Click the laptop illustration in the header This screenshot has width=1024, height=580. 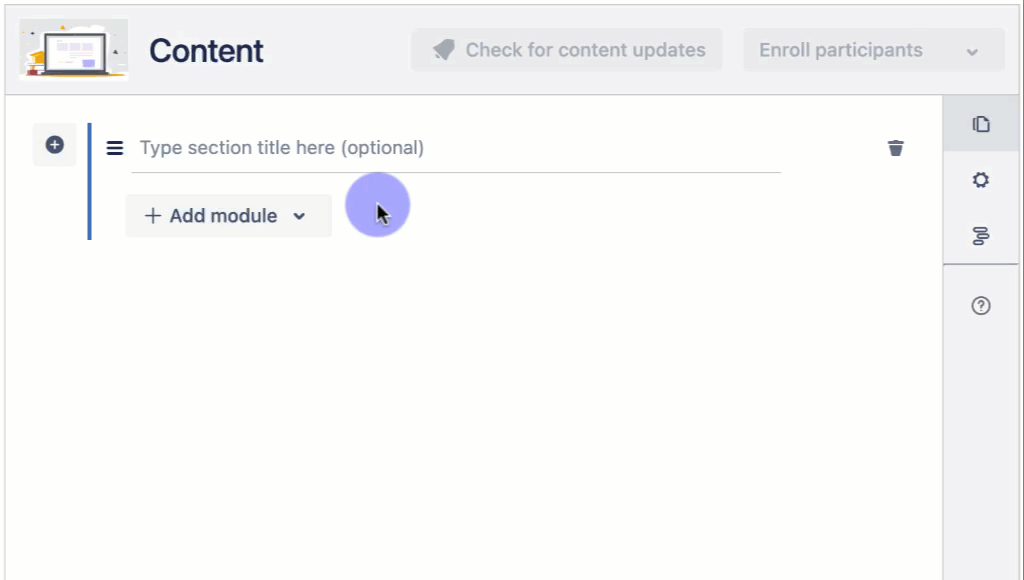tap(73, 49)
